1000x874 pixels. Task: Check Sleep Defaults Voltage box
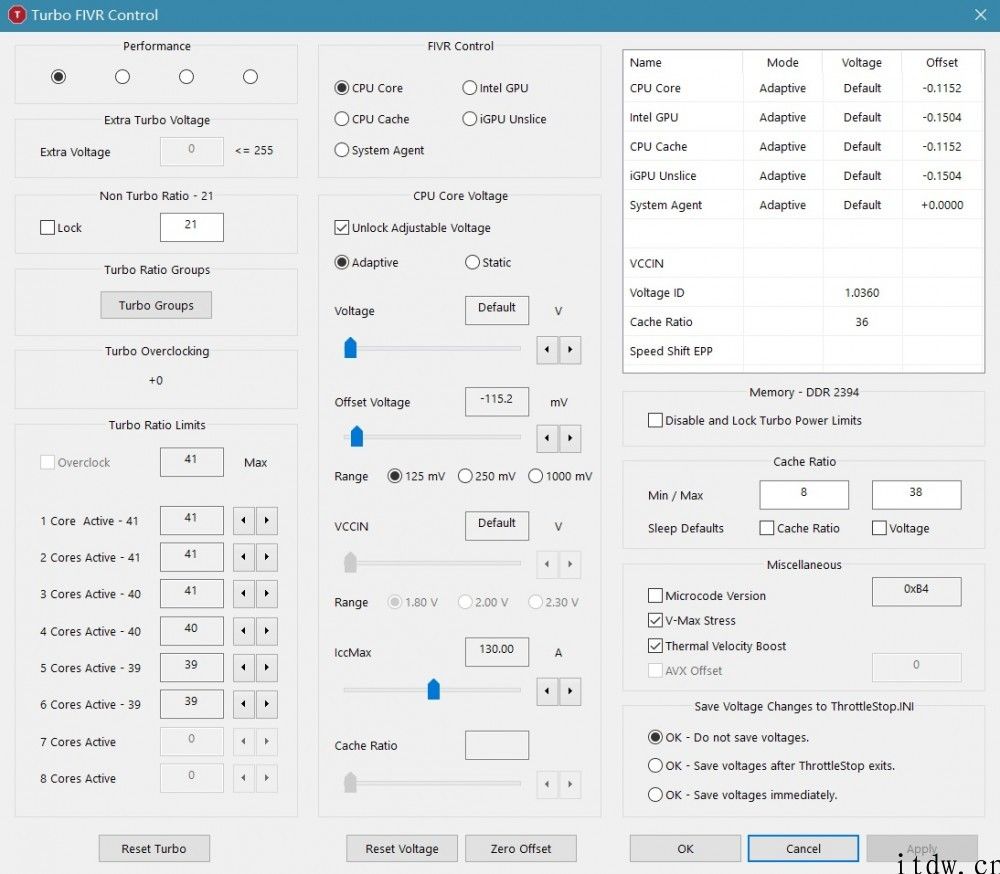click(x=901, y=528)
